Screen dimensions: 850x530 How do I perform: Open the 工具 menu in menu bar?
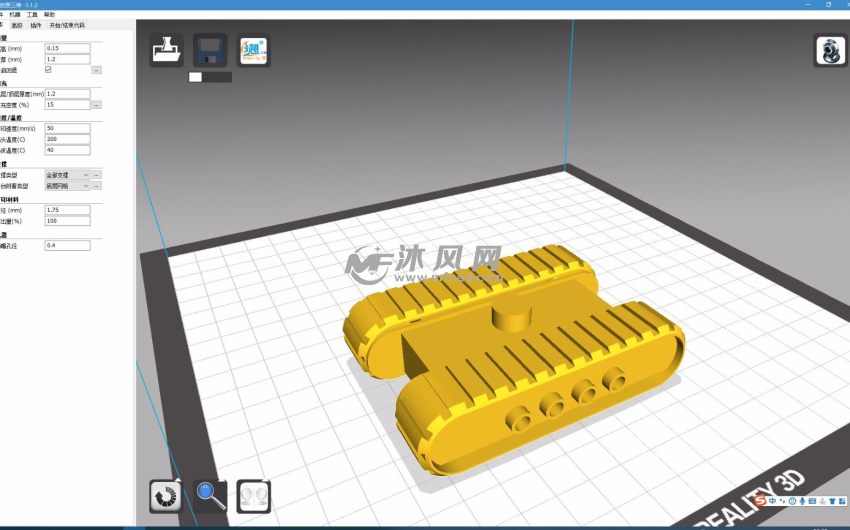coord(32,15)
